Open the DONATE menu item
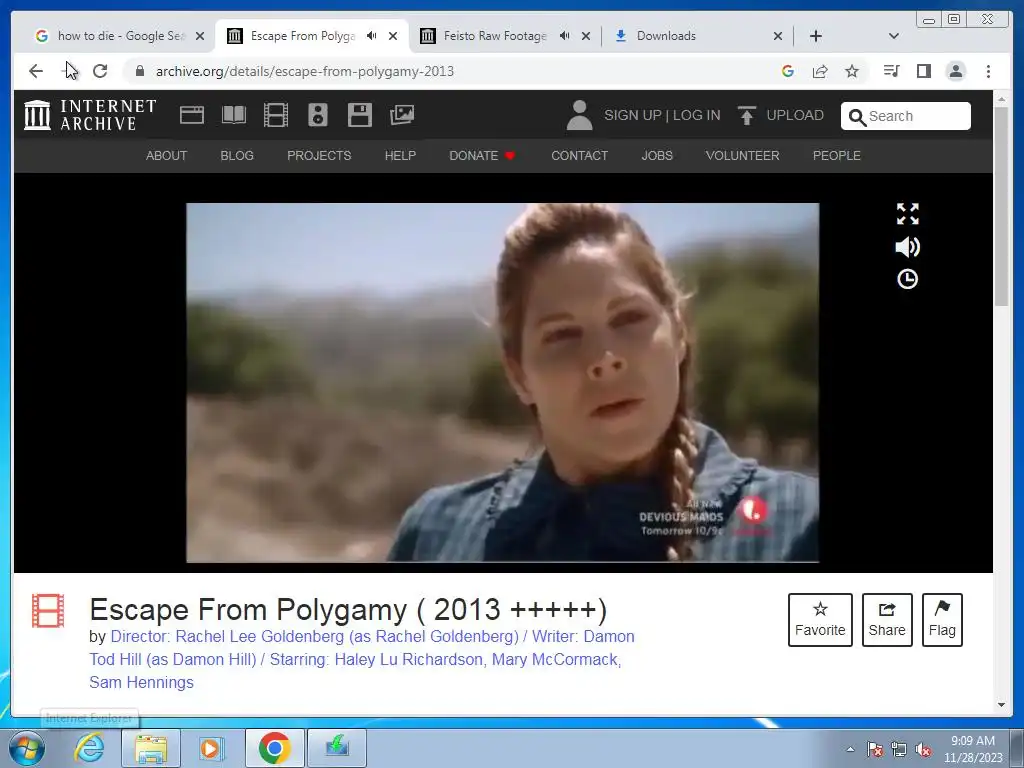 (482, 155)
